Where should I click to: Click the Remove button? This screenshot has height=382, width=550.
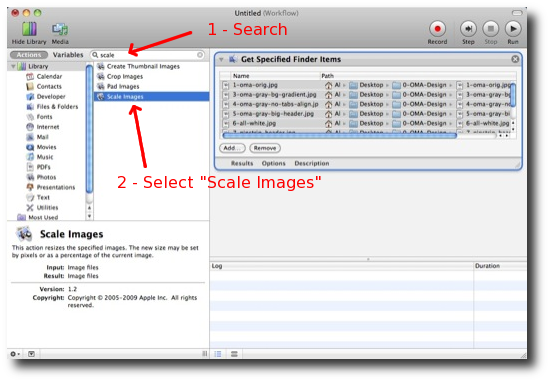265,148
